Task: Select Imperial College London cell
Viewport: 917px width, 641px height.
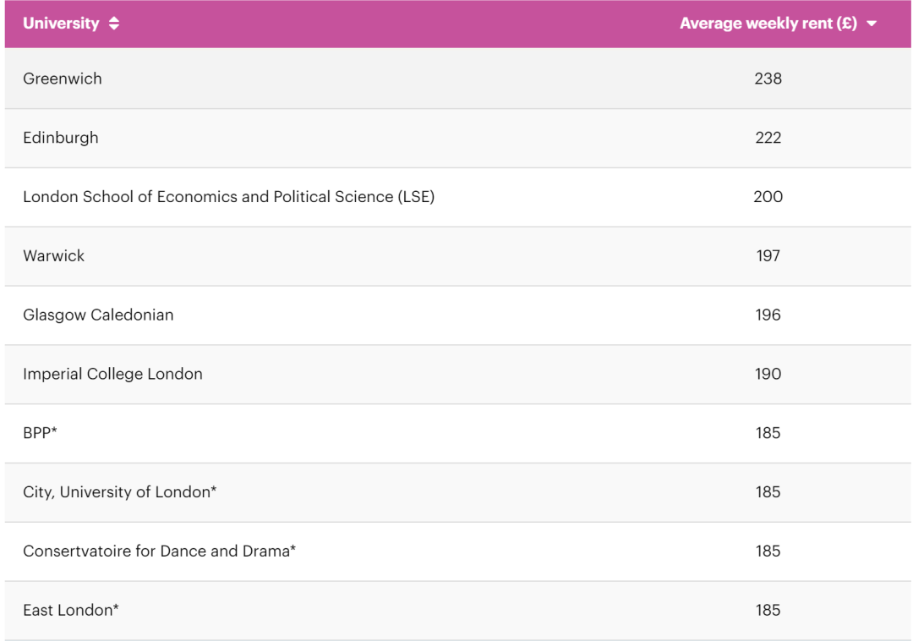Action: pos(113,374)
